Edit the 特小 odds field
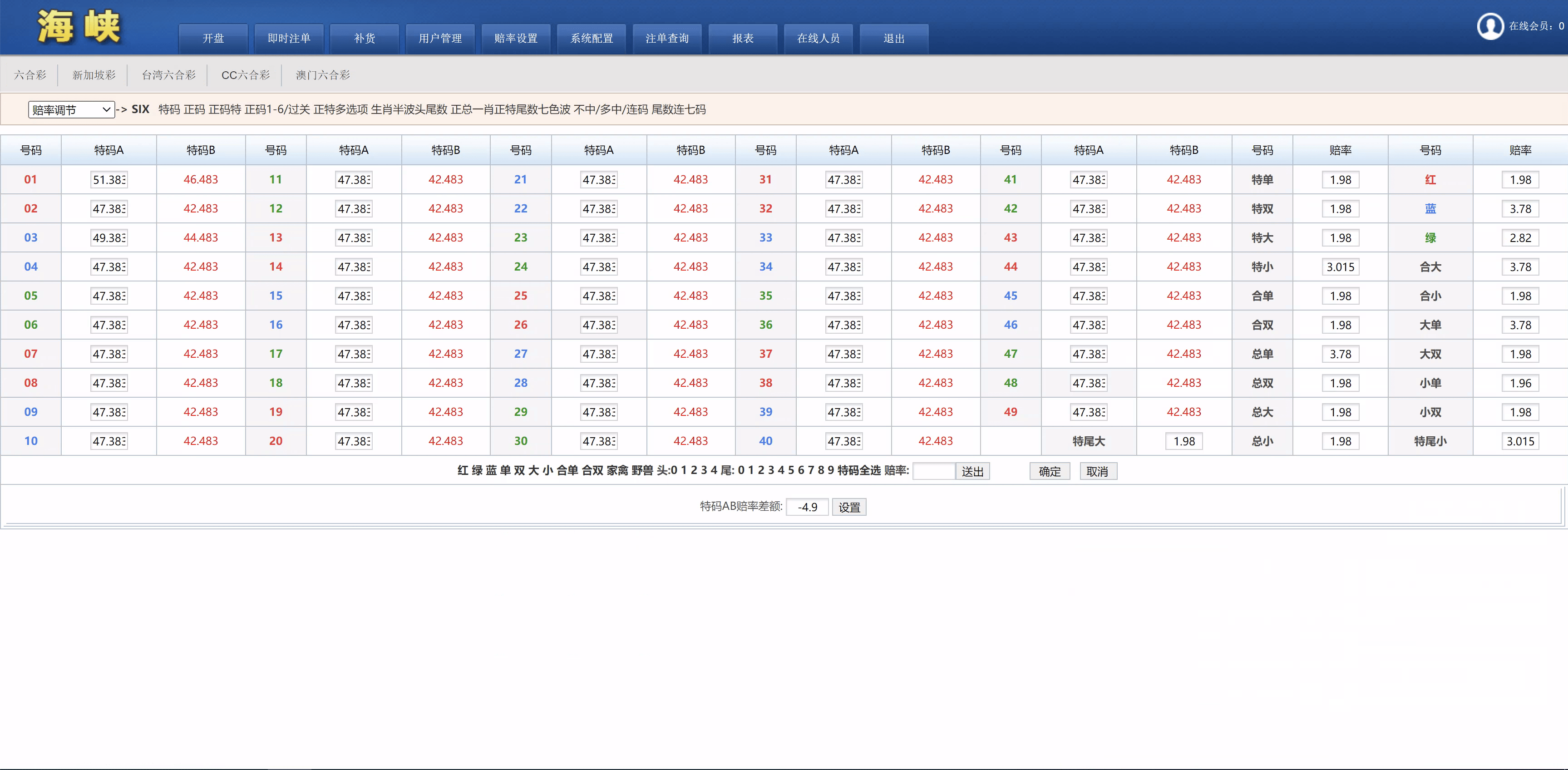1568x770 pixels. (1341, 267)
